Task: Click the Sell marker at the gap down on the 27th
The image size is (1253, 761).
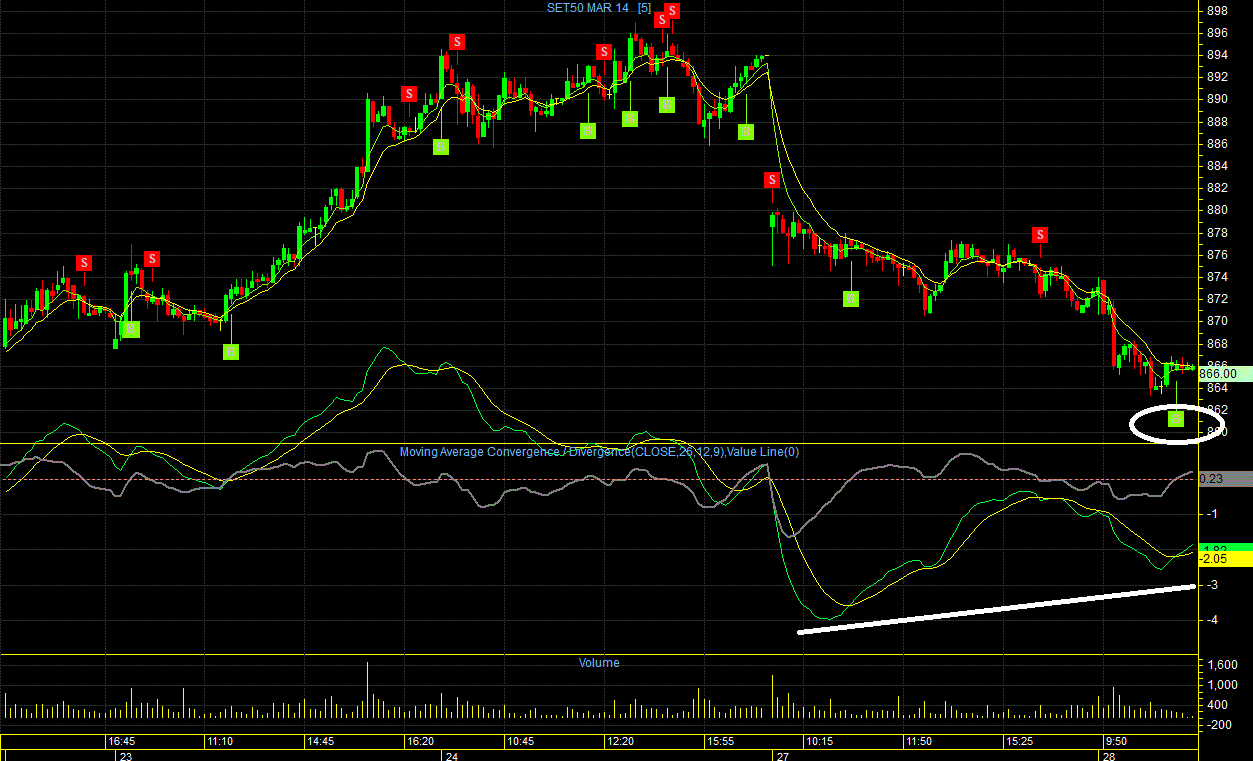Action: (x=772, y=180)
